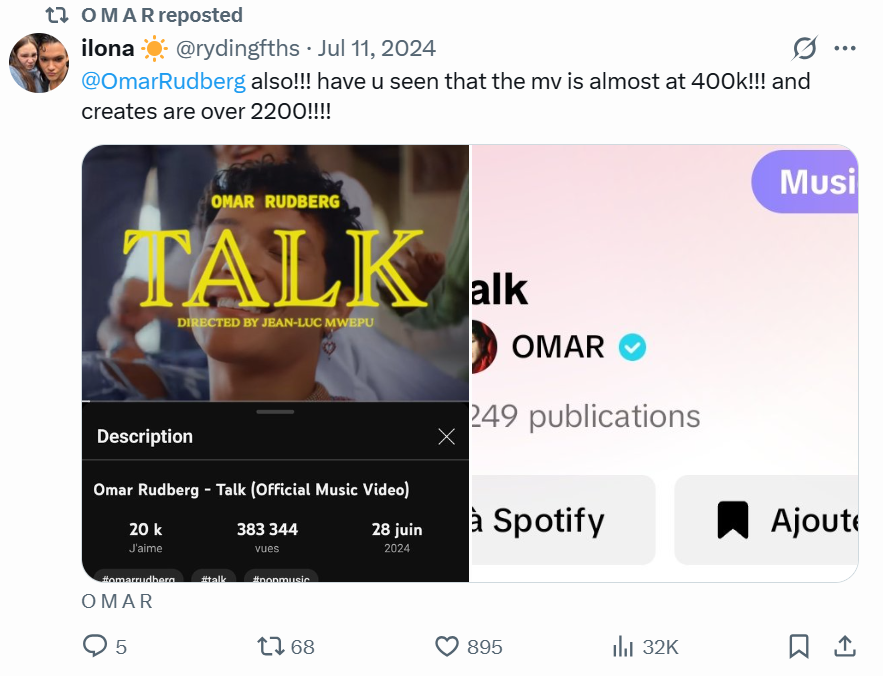Click the ilona display name

click(107, 48)
